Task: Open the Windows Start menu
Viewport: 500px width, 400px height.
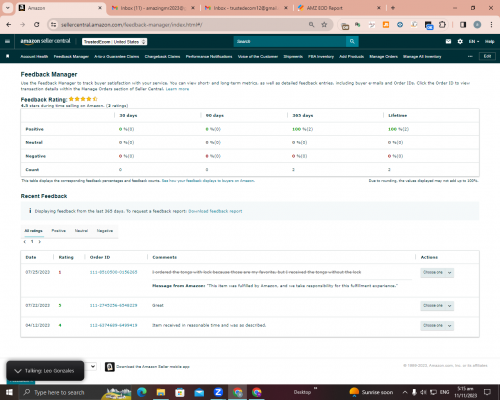Action: tap(9, 392)
